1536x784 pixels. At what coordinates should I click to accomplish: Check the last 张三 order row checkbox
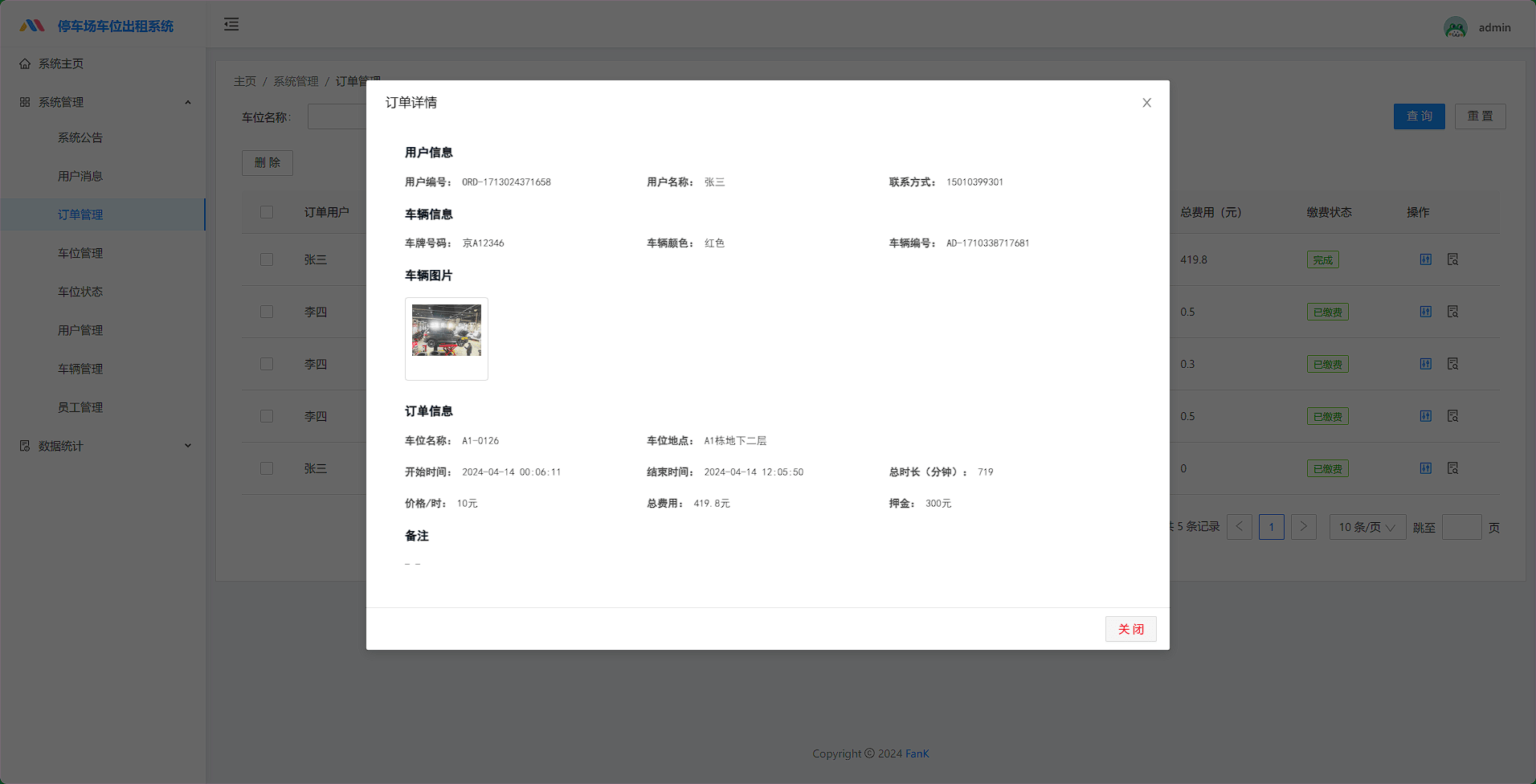pos(267,468)
